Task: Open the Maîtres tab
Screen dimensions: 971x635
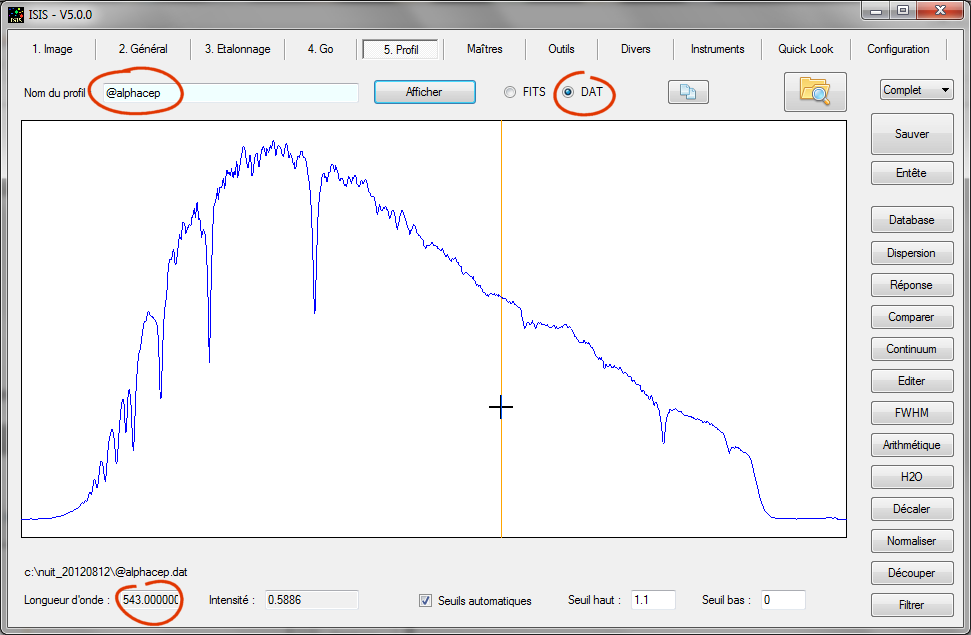Action: click(x=485, y=49)
